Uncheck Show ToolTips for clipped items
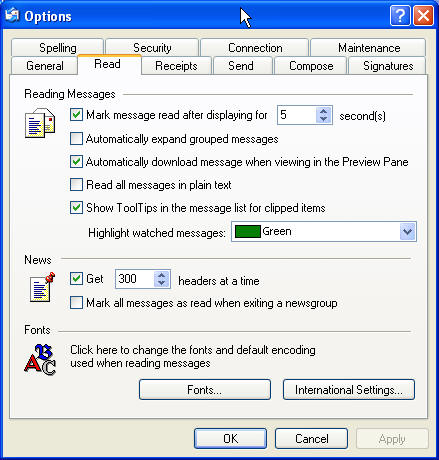 (x=76, y=208)
